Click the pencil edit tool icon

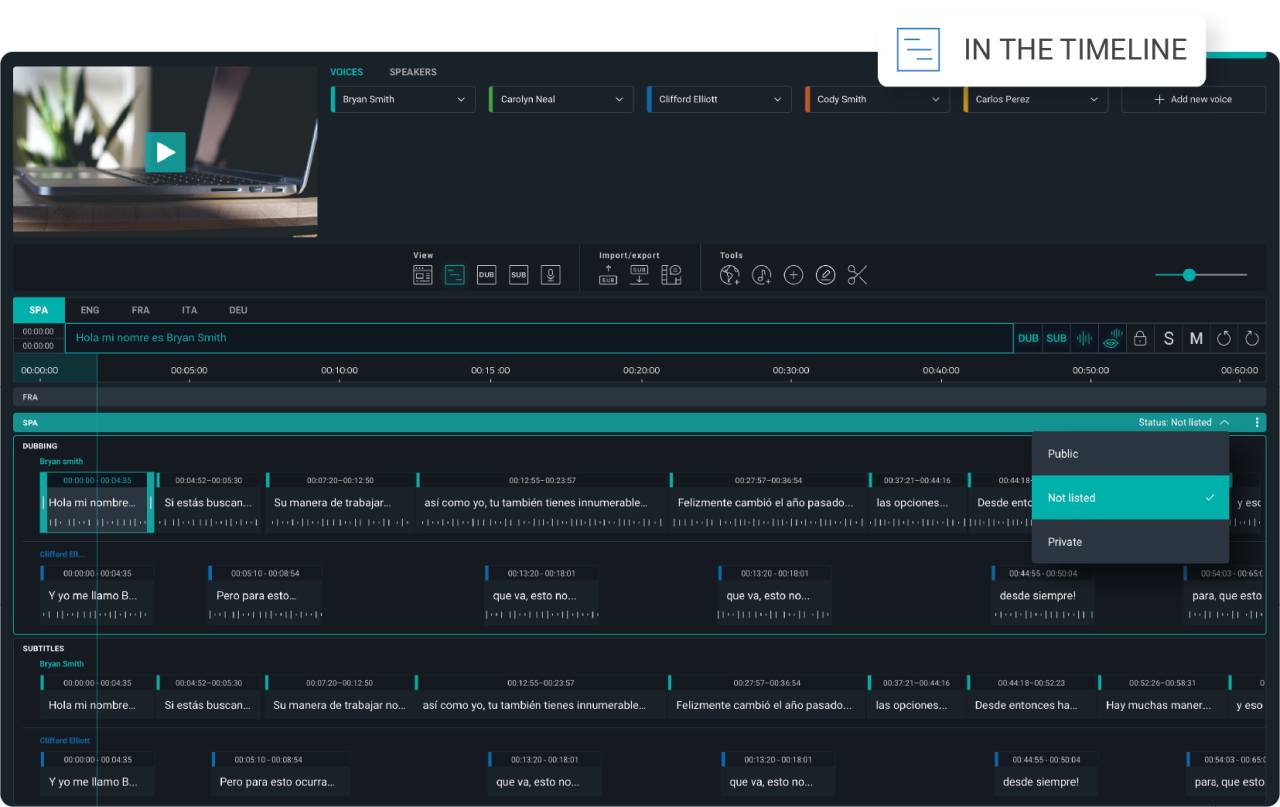point(825,275)
